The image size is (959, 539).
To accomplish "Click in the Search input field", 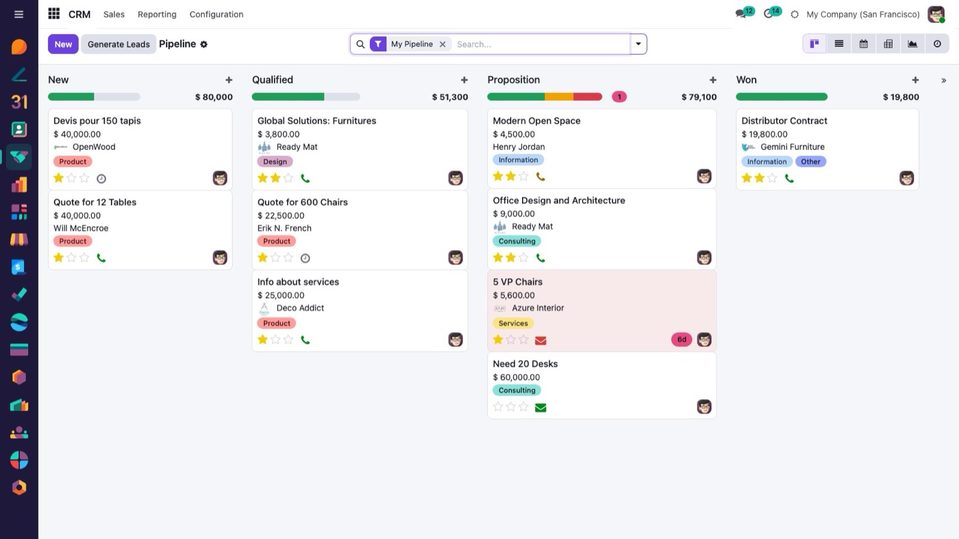I will click(541, 44).
